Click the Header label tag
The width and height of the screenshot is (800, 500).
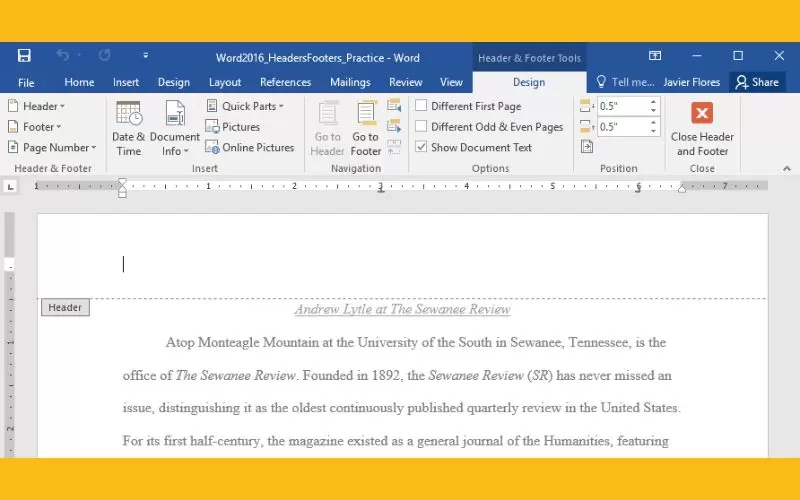click(65, 307)
